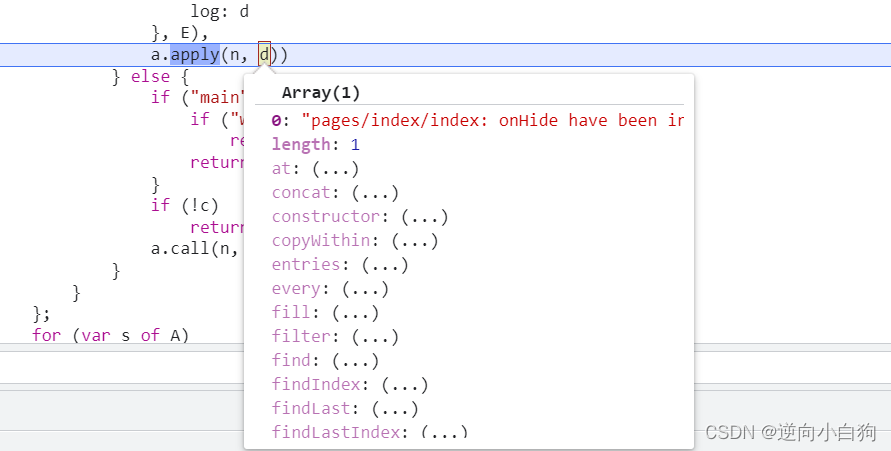Screen dimensions: 891x451
Task: Click the find: (...) property row
Action: [325, 360]
